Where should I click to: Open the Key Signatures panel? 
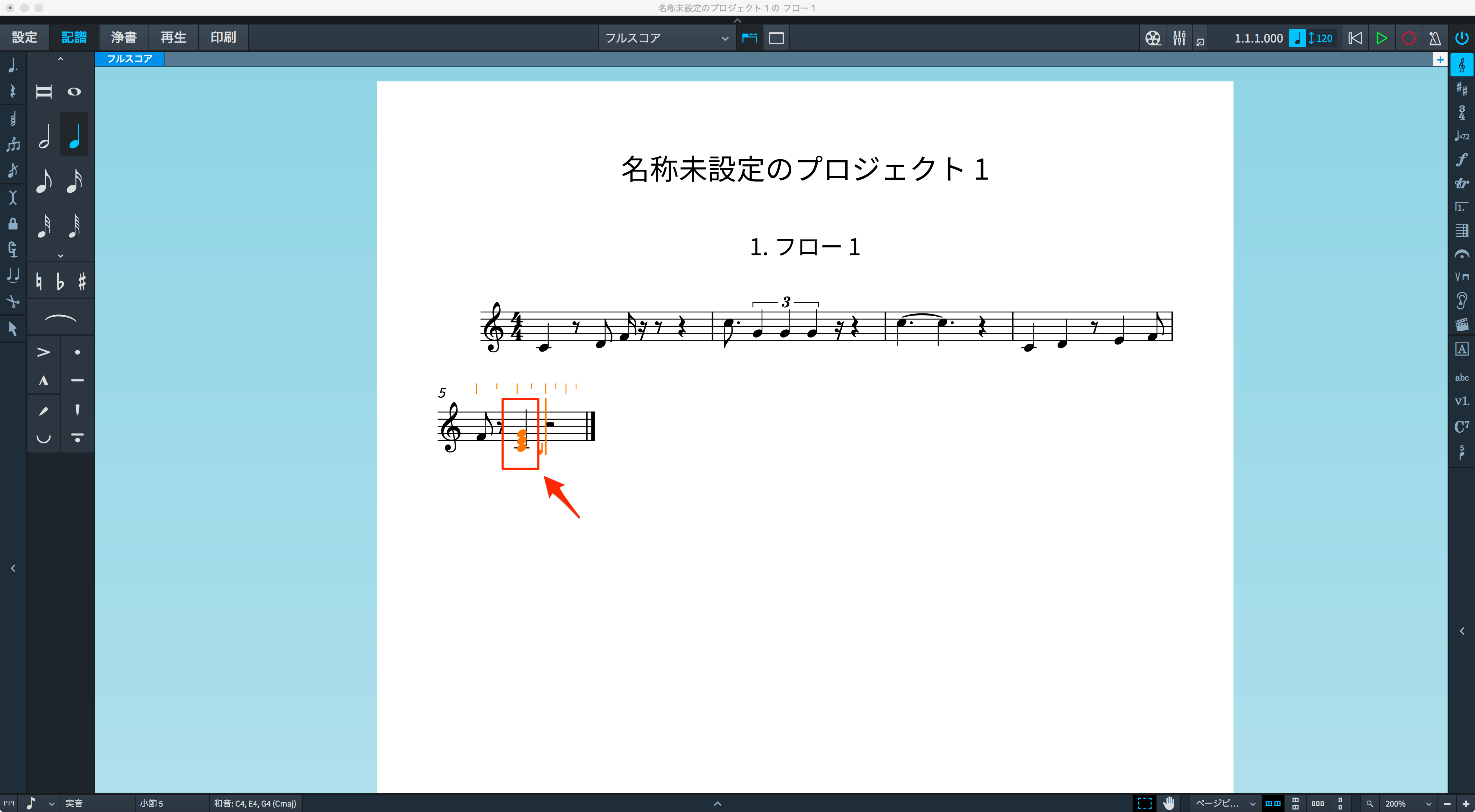[x=1462, y=89]
